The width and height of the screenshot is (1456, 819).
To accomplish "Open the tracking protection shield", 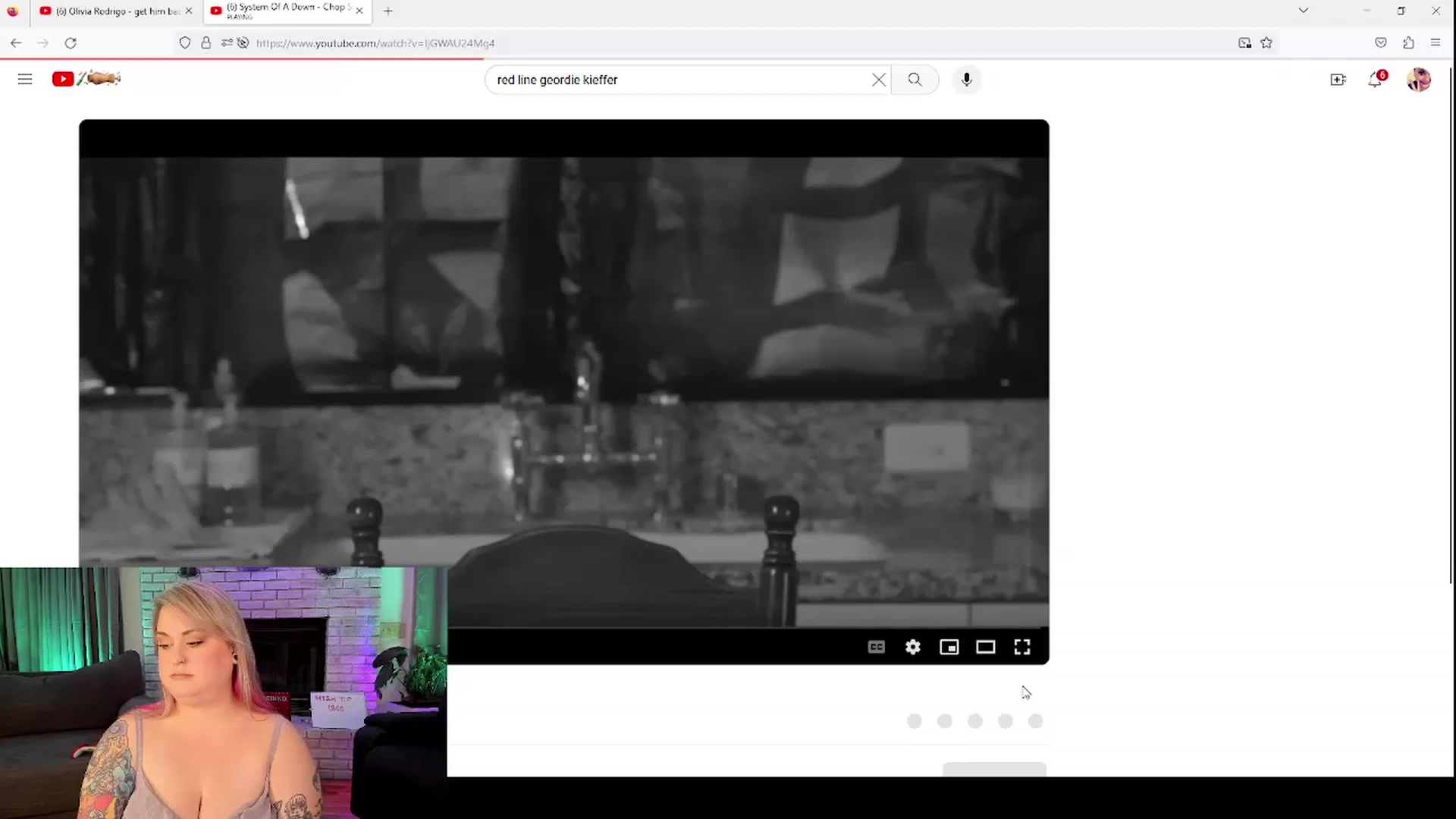I will coord(185,43).
